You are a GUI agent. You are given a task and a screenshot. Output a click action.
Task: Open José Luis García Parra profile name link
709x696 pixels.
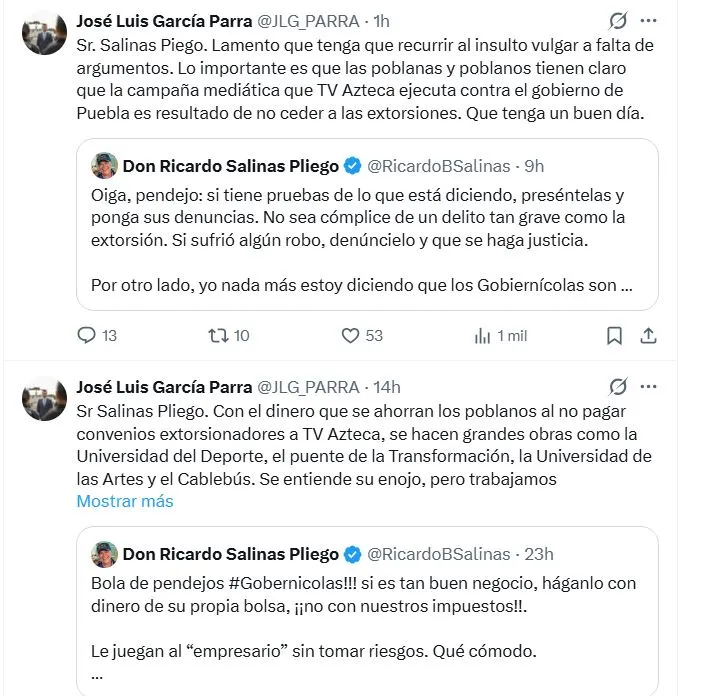coord(164,21)
